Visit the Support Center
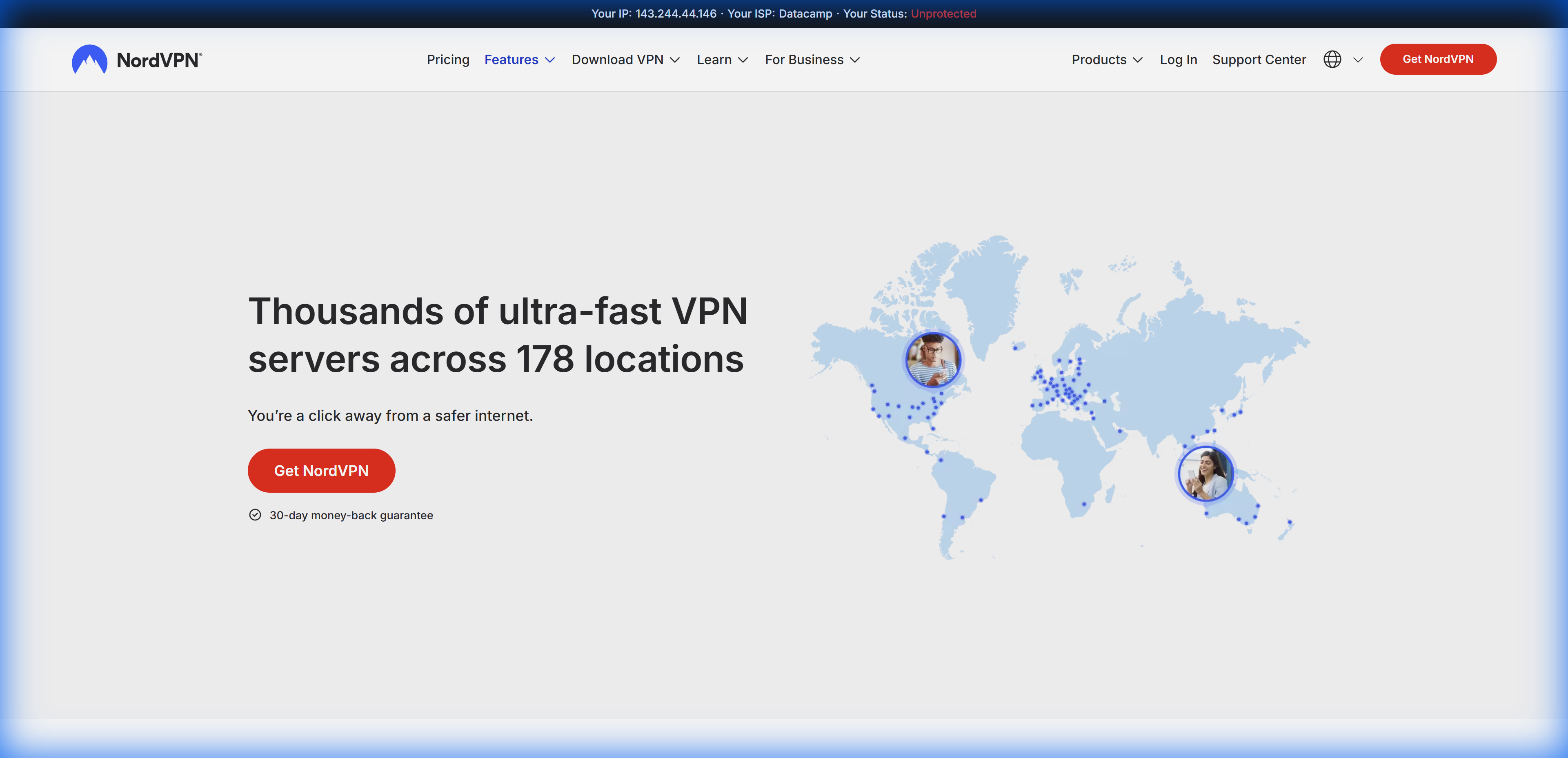Image resolution: width=1568 pixels, height=758 pixels. coord(1259,59)
